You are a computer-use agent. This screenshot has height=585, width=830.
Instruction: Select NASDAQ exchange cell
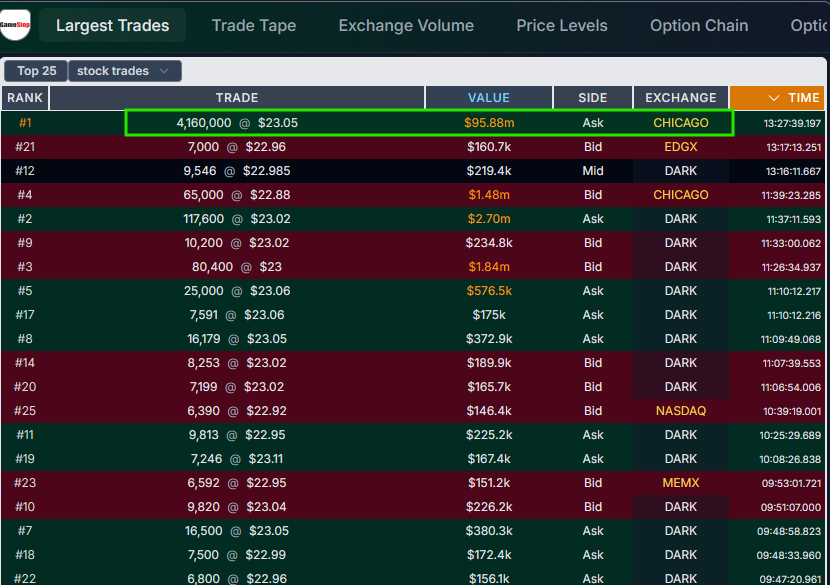coord(681,411)
